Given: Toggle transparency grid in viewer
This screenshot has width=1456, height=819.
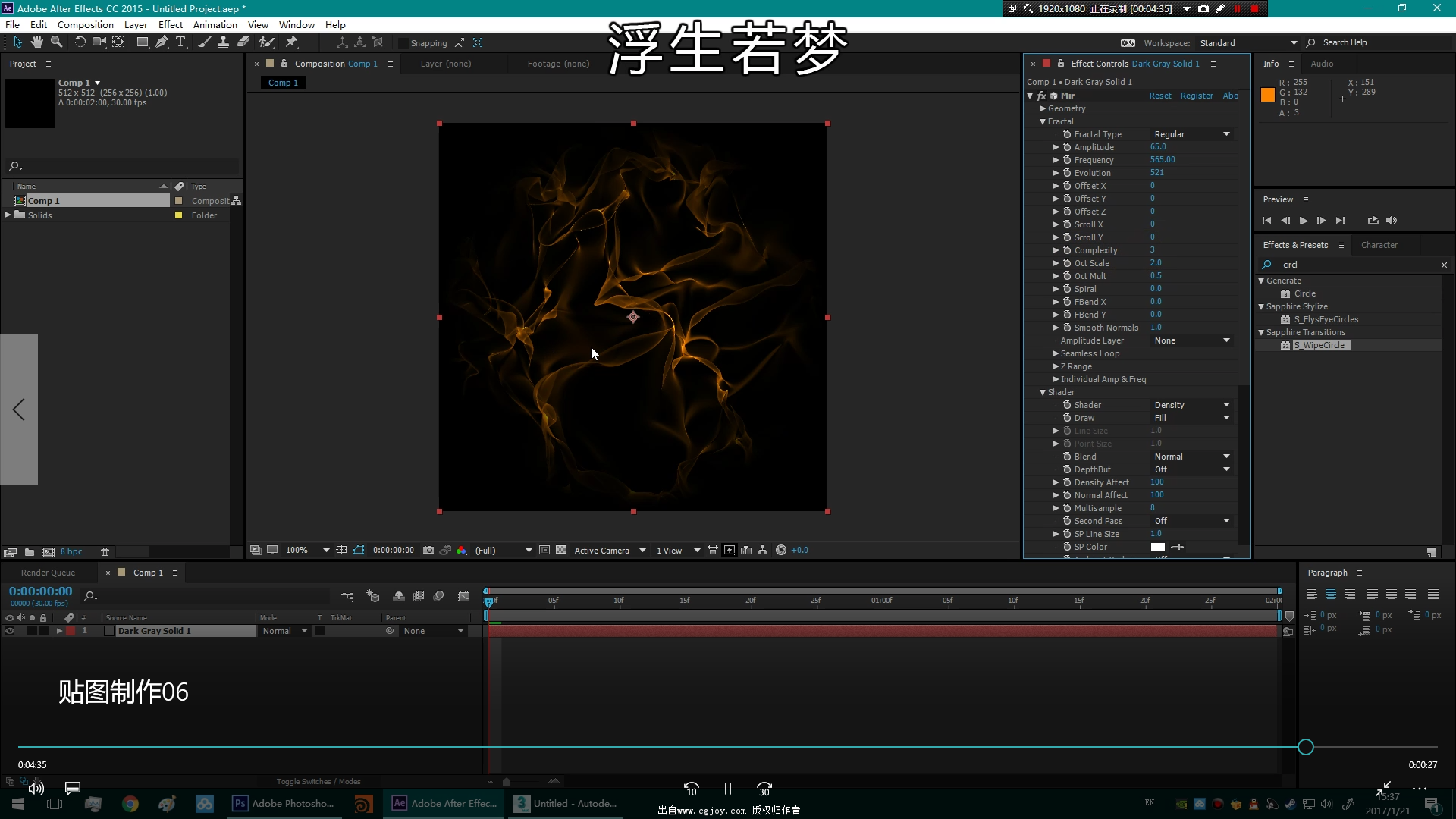Looking at the screenshot, I should [561, 551].
